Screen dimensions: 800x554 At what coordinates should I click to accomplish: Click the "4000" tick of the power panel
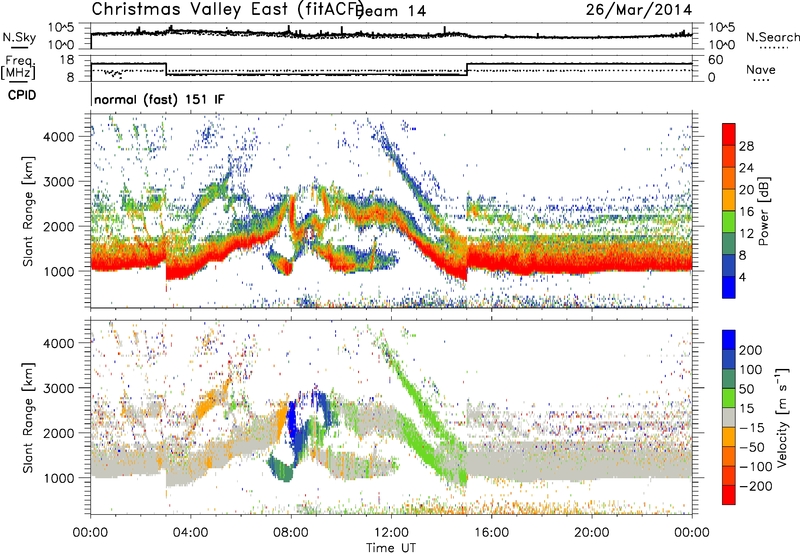point(58,137)
